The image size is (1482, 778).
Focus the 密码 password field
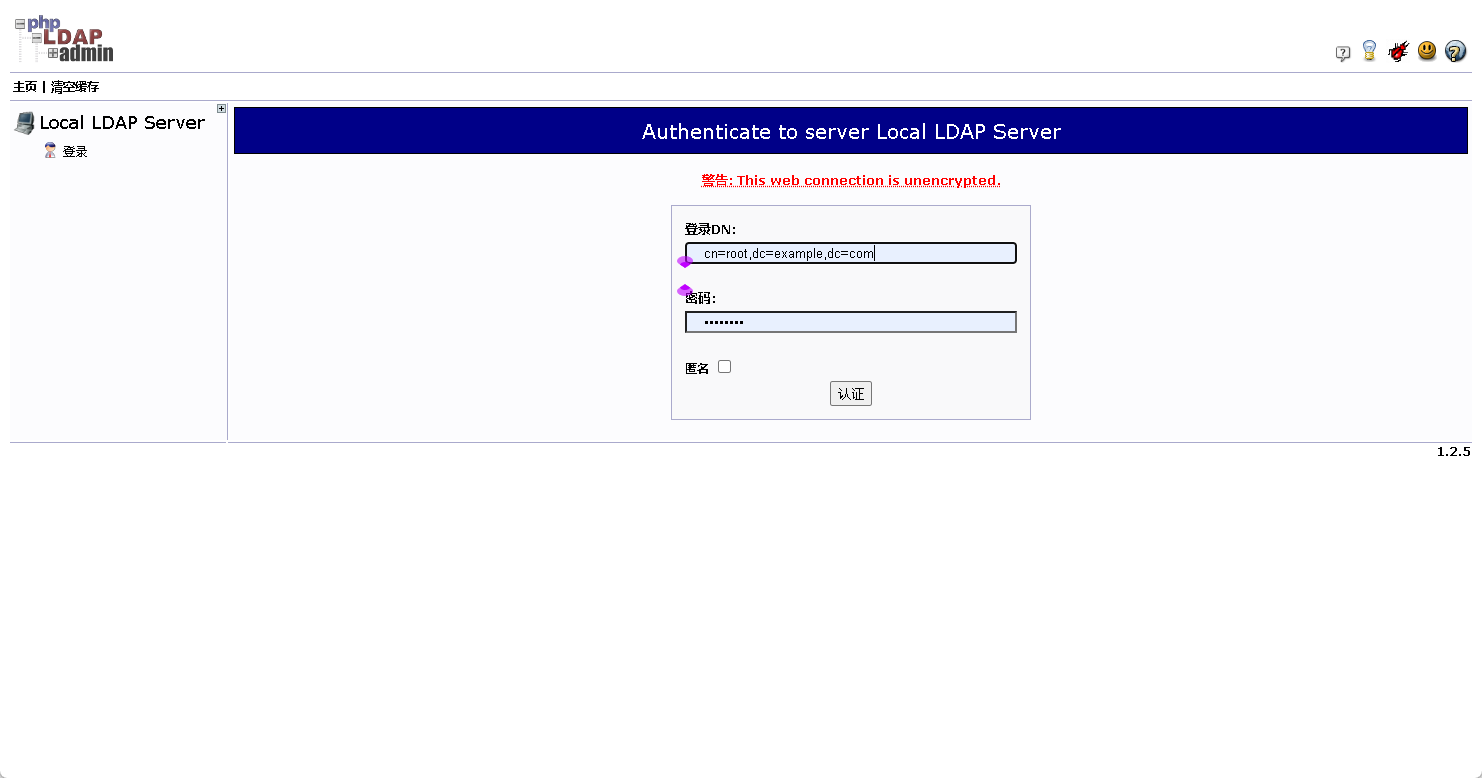click(x=851, y=322)
